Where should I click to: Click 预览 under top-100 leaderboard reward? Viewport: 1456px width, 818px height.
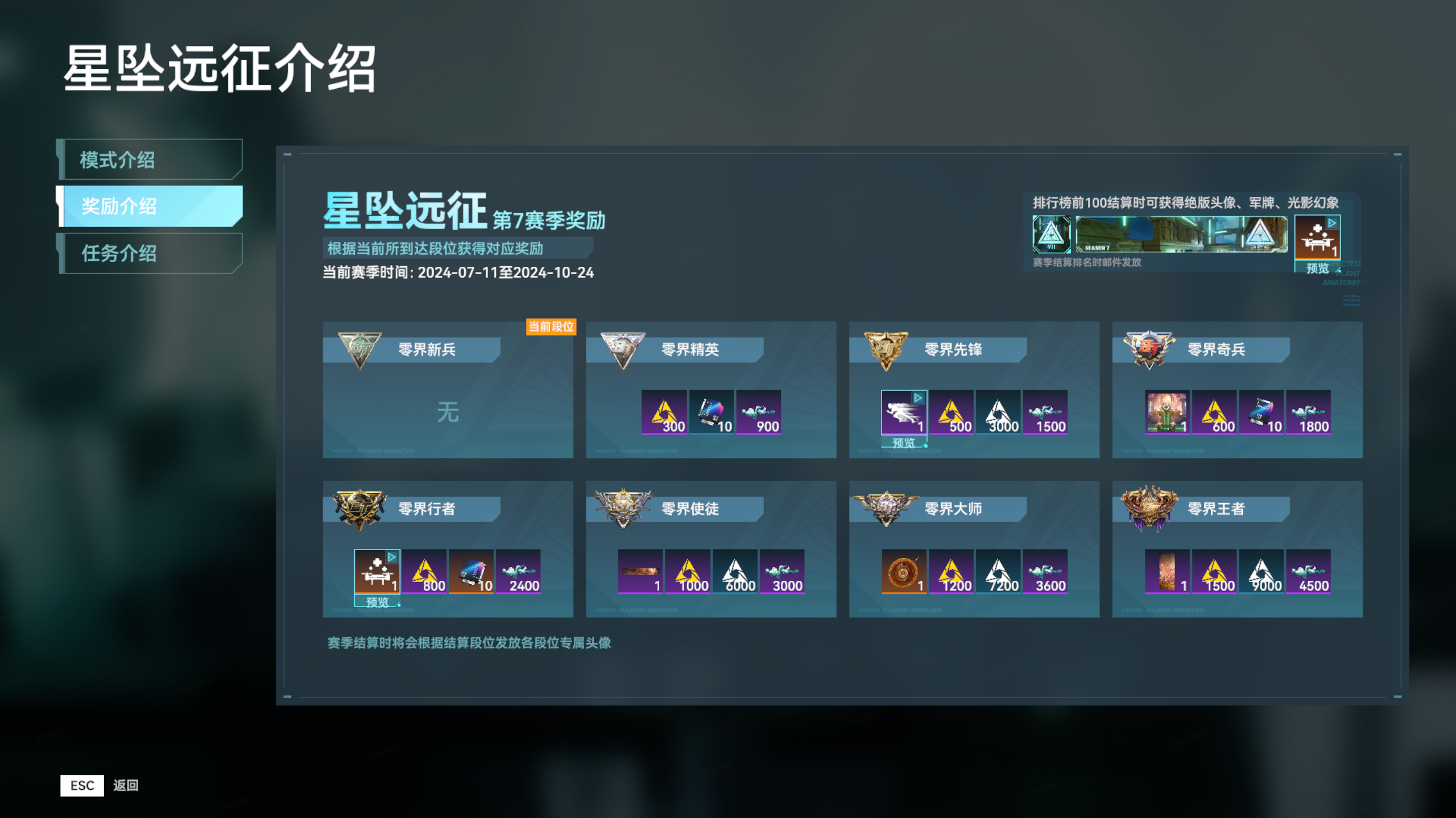pyautogui.click(x=1317, y=267)
